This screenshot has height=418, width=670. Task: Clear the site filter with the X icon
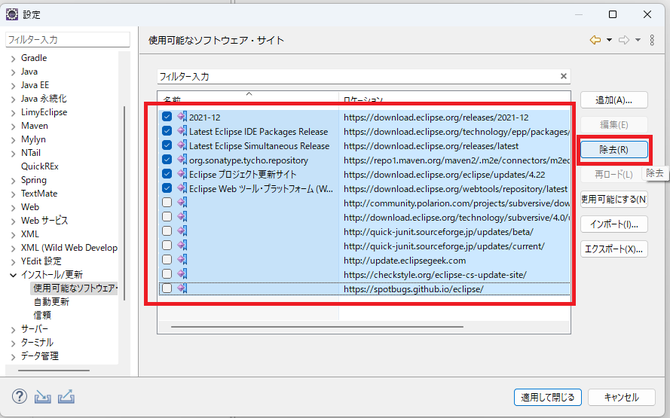[564, 76]
